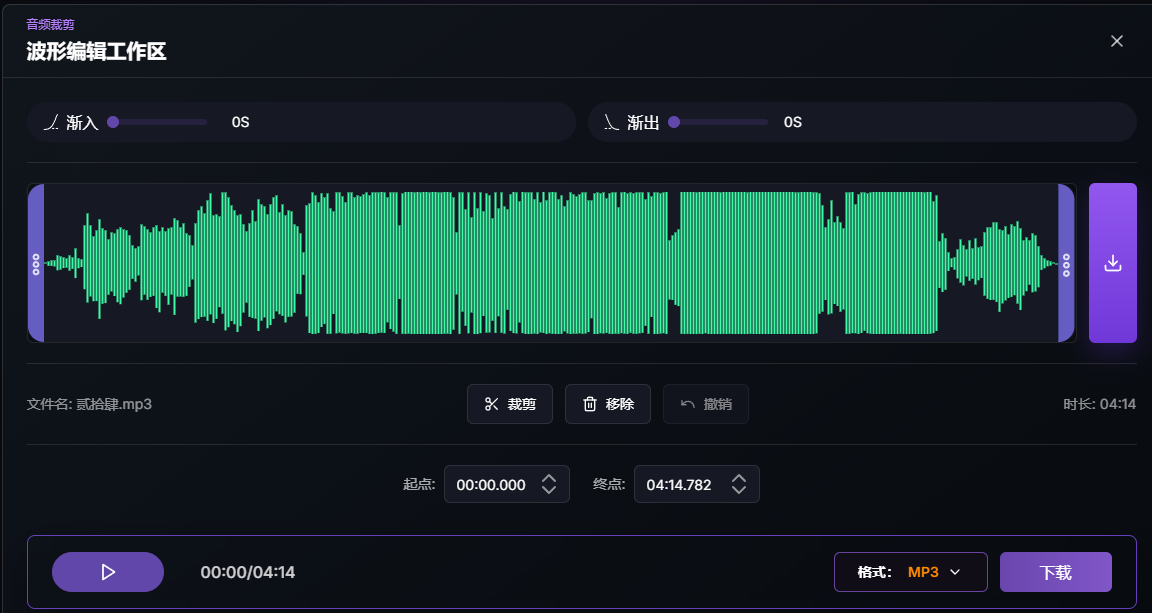
Task: Decrease the 起点 start time with the down arrow
Action: coord(549,490)
